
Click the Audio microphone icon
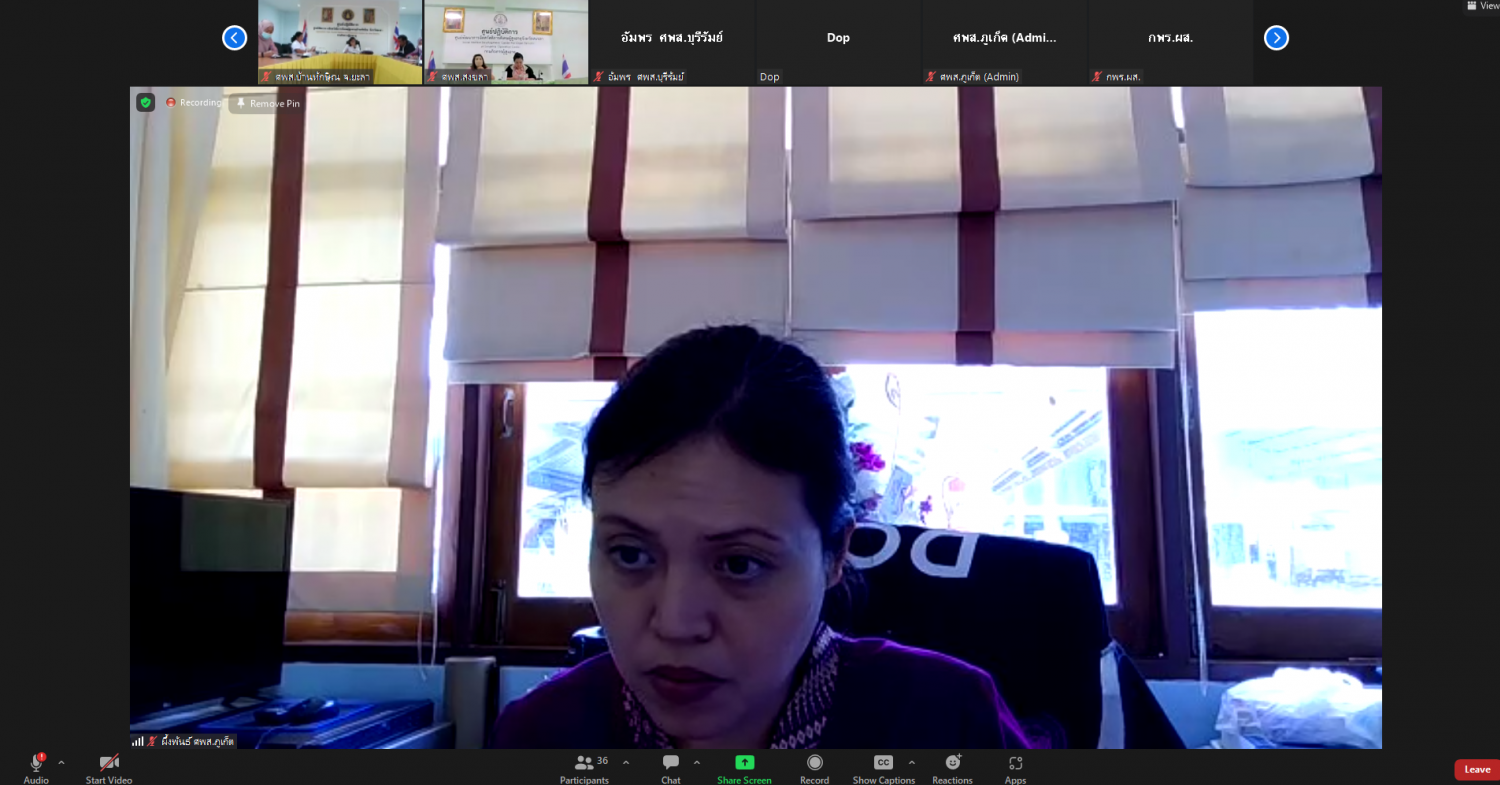37,763
